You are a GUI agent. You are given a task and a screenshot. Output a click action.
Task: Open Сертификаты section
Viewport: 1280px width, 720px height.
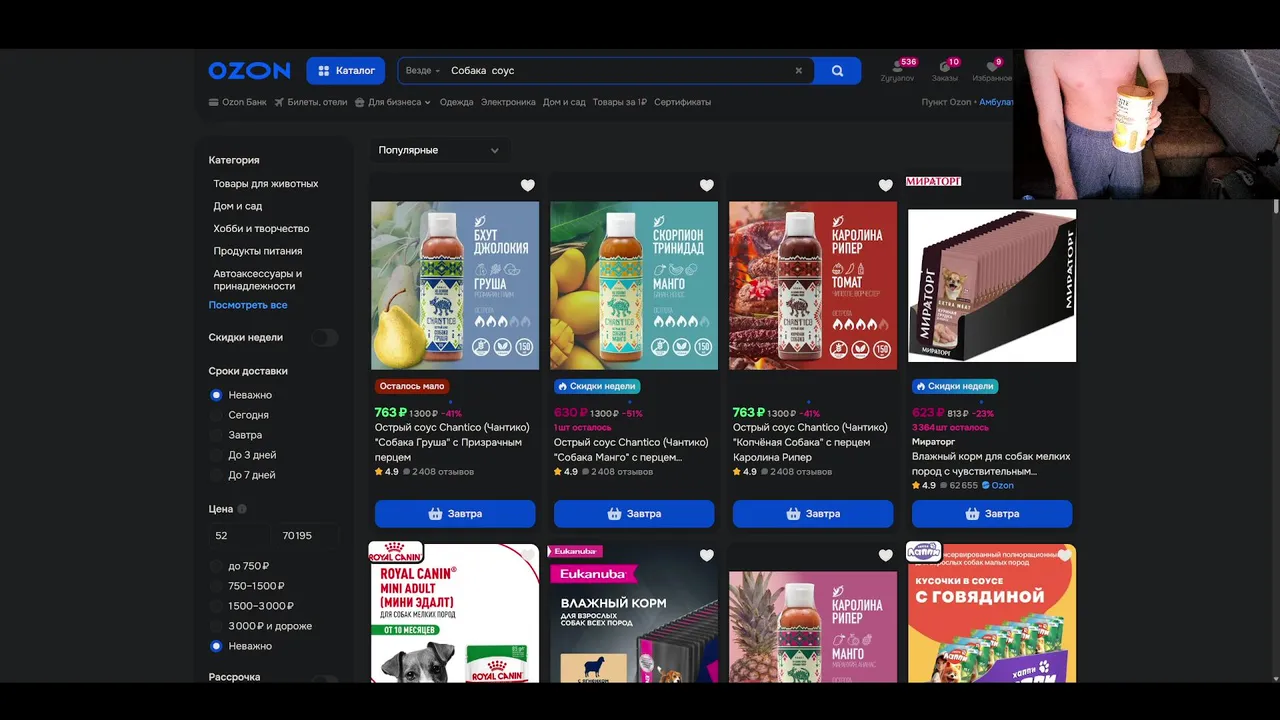coord(683,102)
